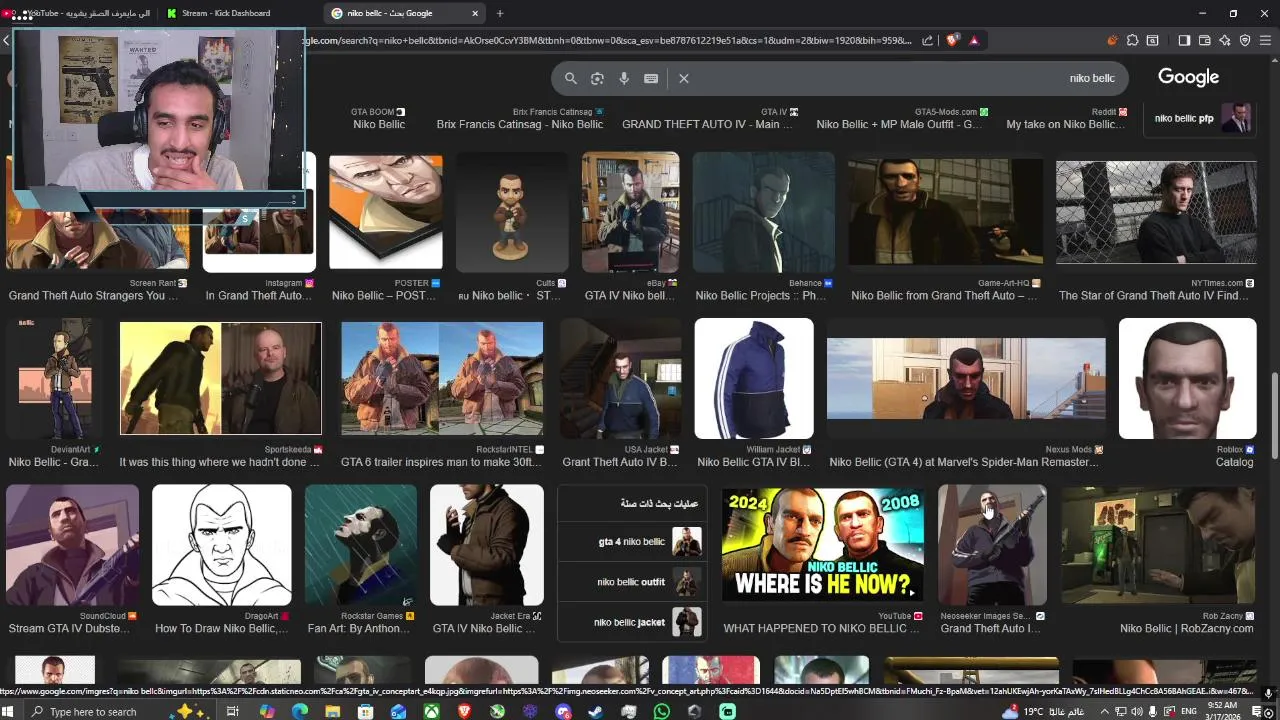Screen dimensions: 1280x720
Task: Click 'Brix Francis Catinsag - Niko Bellic' title
Action: [520, 124]
